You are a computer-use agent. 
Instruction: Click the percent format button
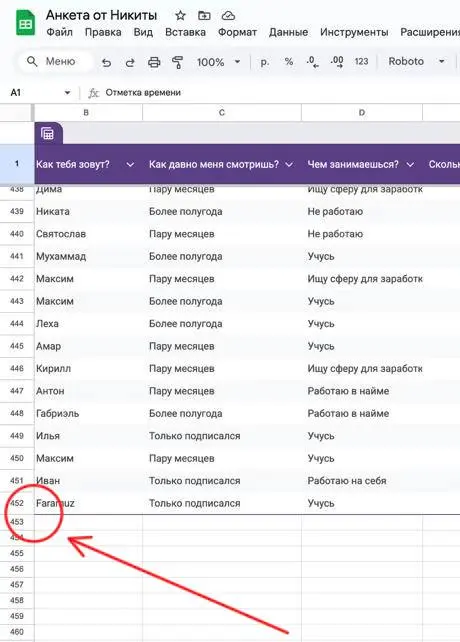289,62
